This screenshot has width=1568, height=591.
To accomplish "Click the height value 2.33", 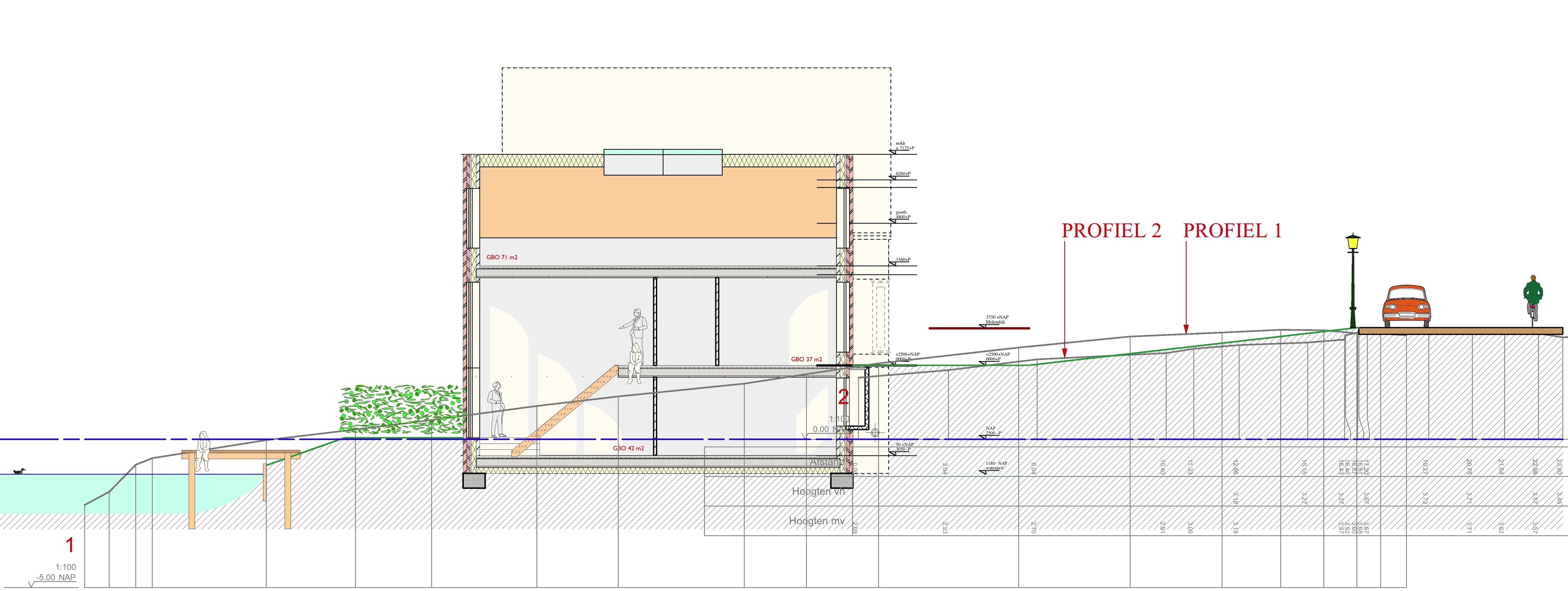I will [945, 528].
